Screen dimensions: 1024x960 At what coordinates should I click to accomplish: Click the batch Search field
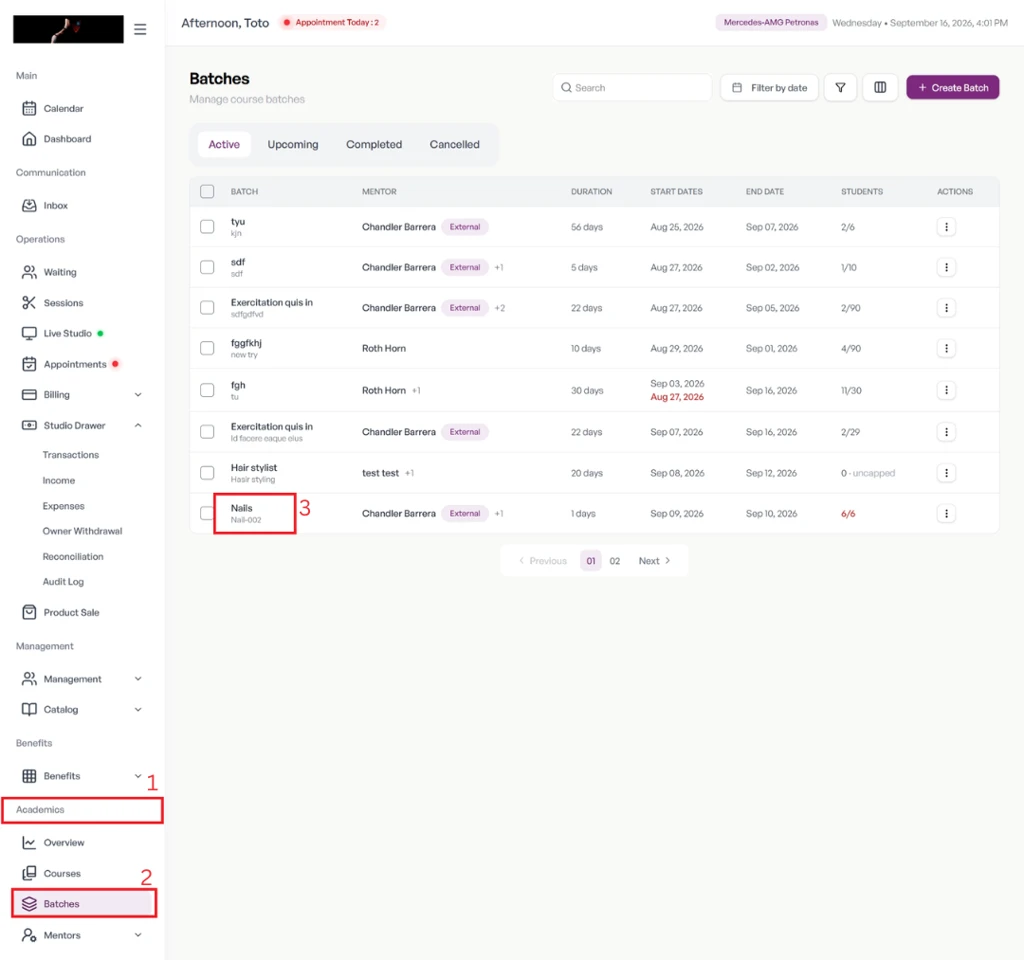click(x=632, y=88)
